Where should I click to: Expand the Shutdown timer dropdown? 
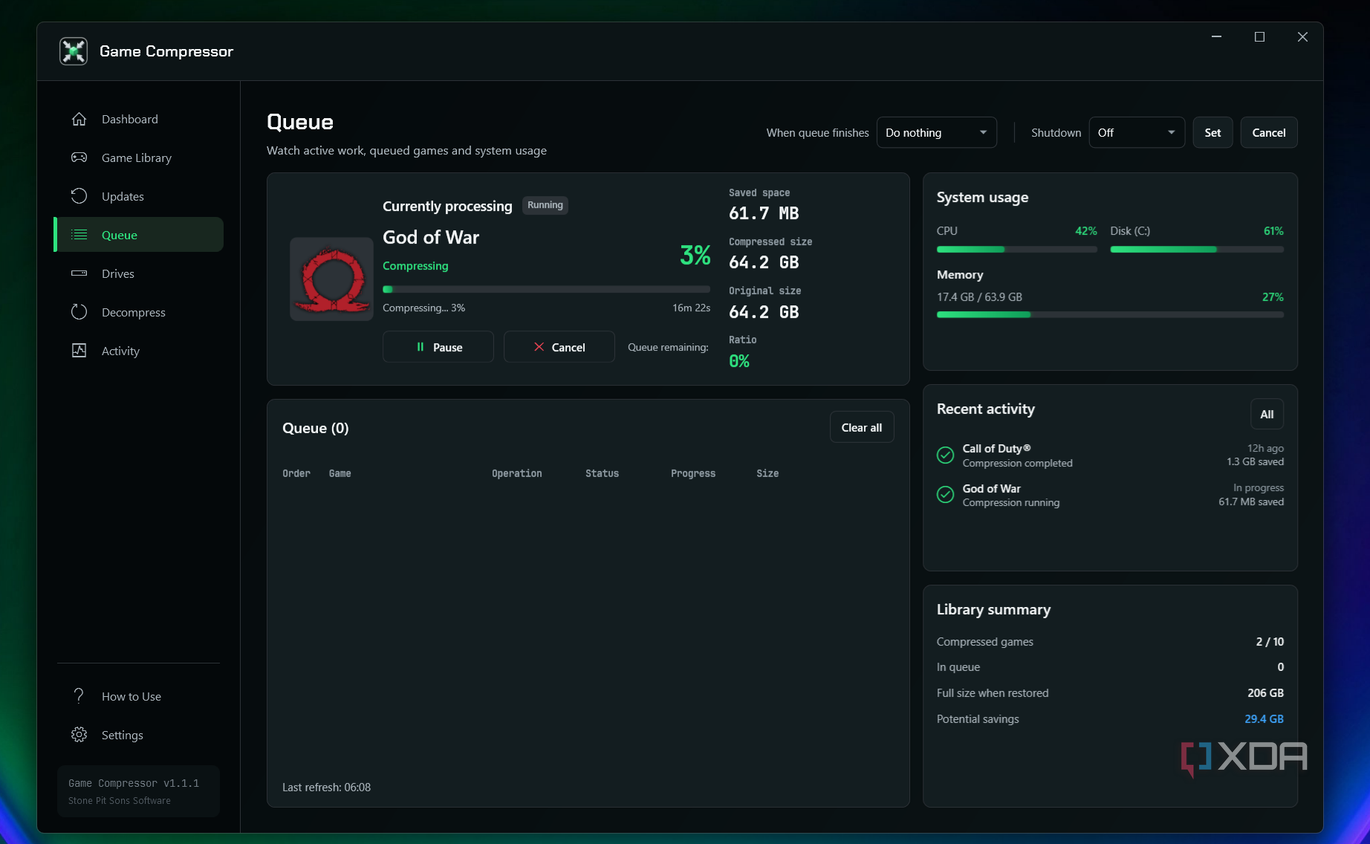1137,133
